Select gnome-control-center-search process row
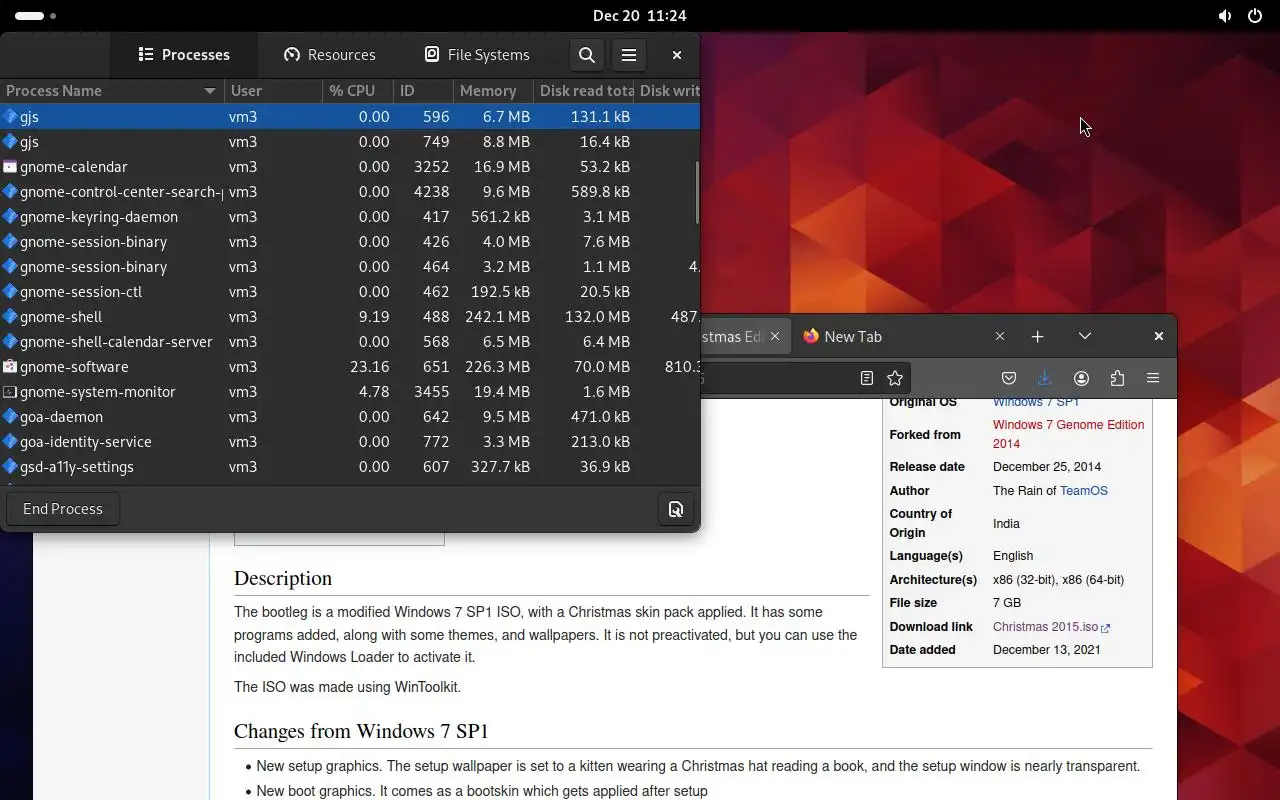 350,192
